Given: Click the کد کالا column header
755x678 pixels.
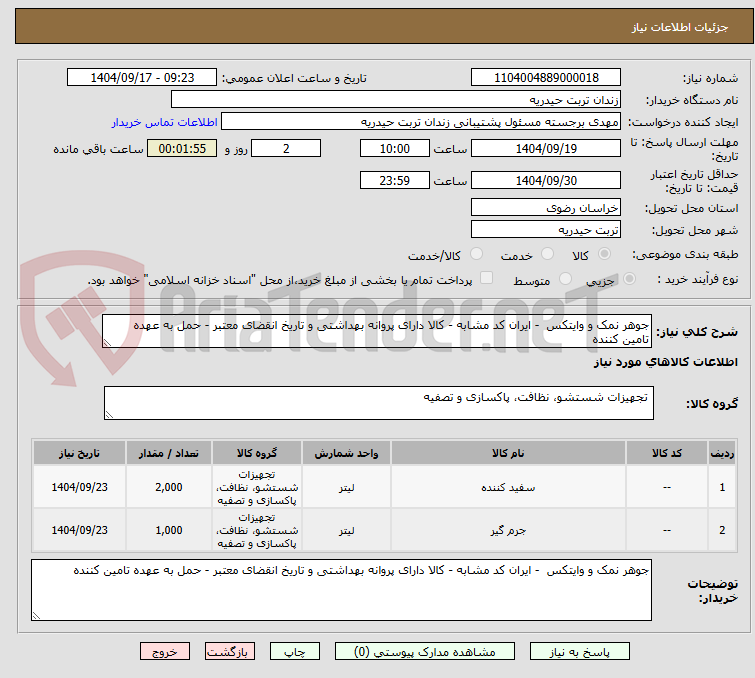Looking at the screenshot, I should click(666, 453).
